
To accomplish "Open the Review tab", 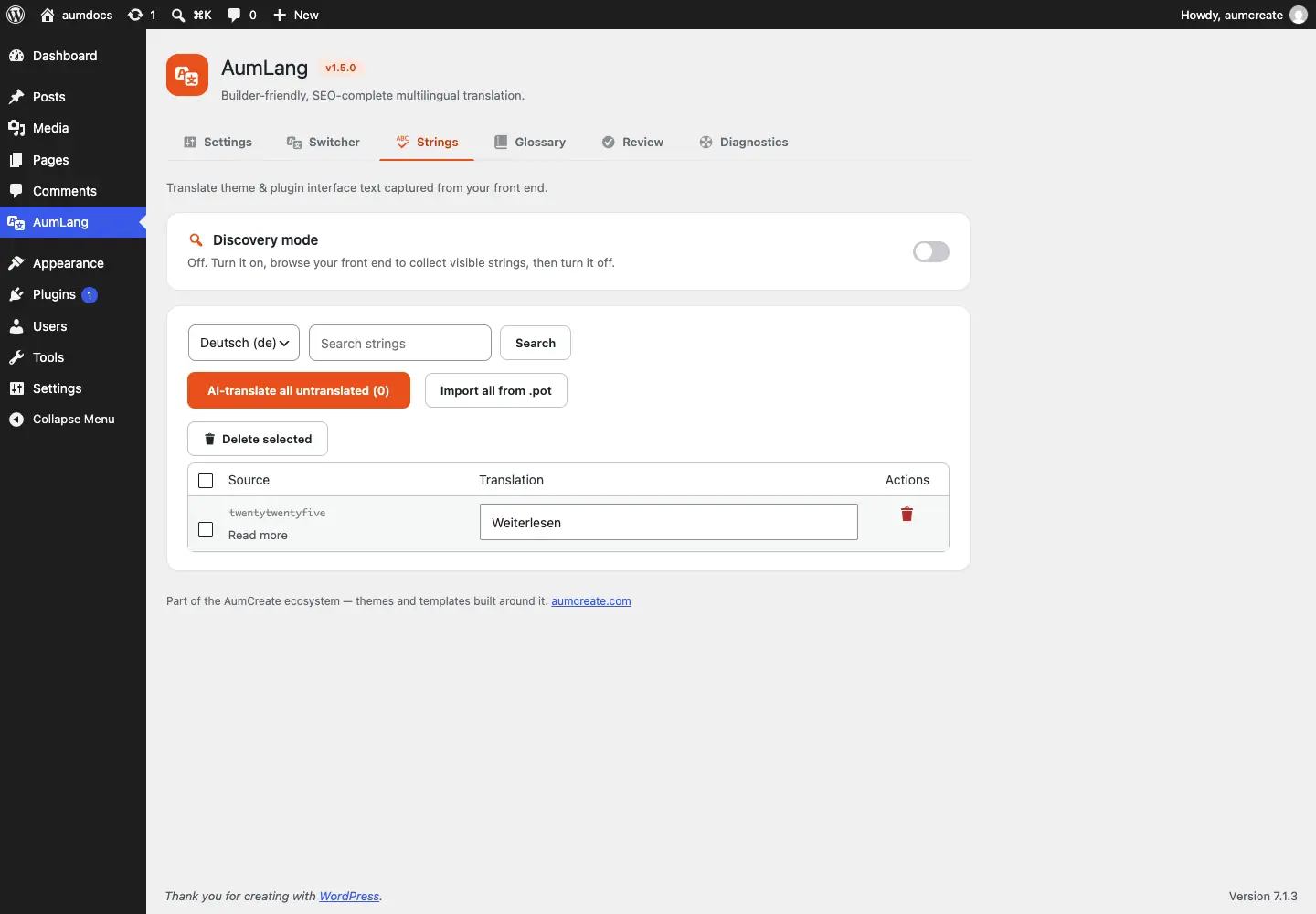I will (632, 142).
